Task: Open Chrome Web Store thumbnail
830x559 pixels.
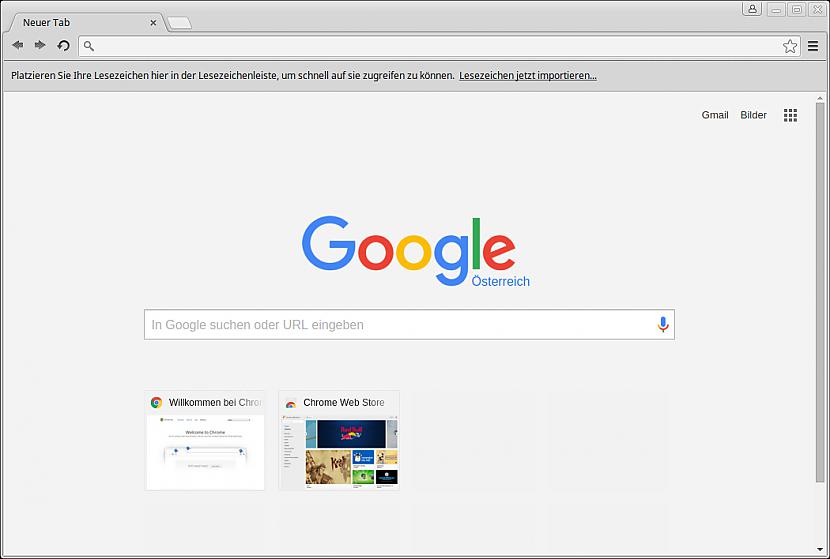Action: 339,440
